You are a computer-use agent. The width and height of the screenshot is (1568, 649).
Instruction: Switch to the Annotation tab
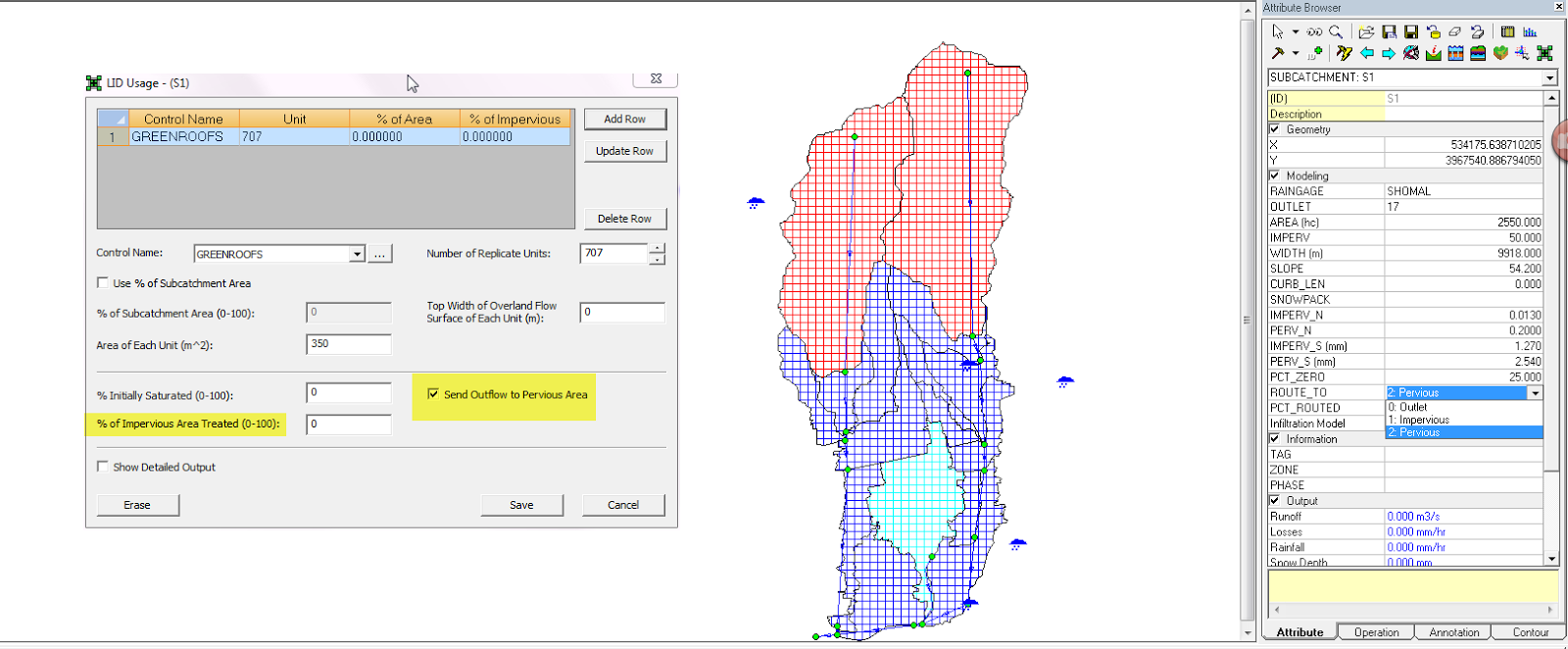tap(1453, 632)
